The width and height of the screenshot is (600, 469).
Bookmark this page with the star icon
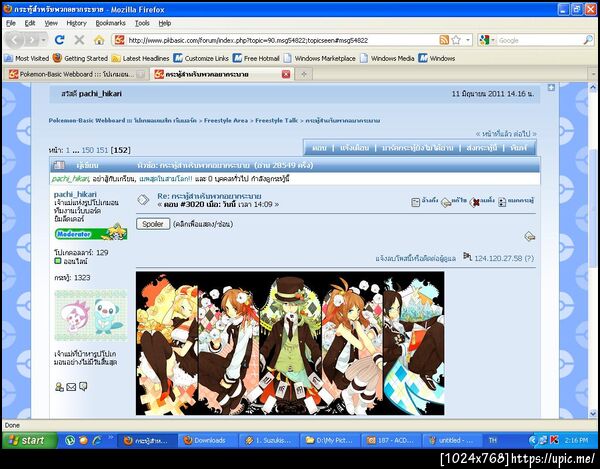[456, 40]
